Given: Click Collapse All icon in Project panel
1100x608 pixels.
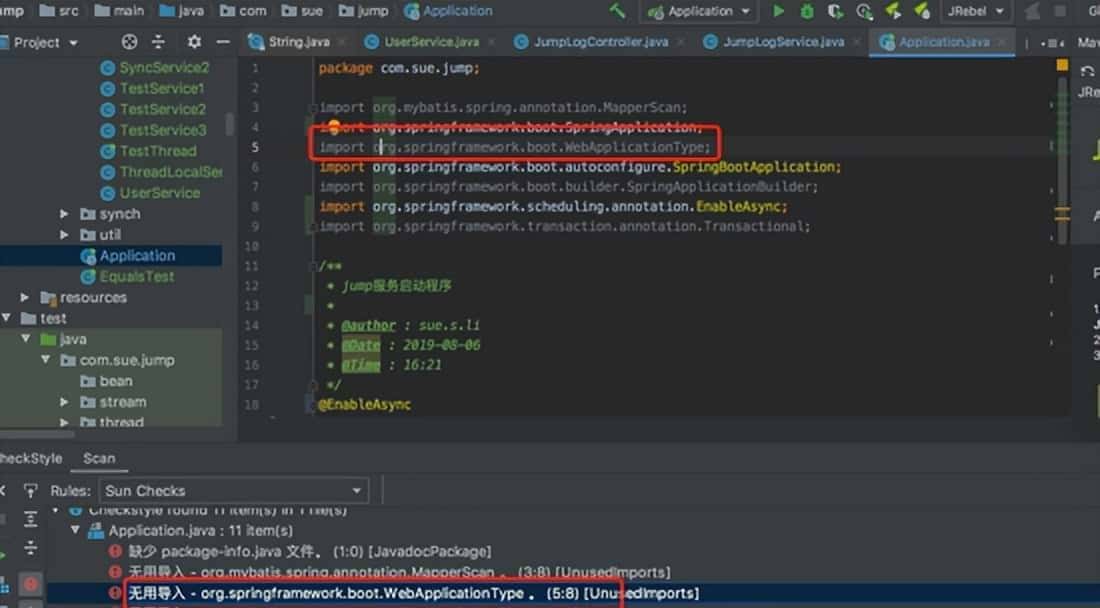Looking at the screenshot, I should (158, 42).
